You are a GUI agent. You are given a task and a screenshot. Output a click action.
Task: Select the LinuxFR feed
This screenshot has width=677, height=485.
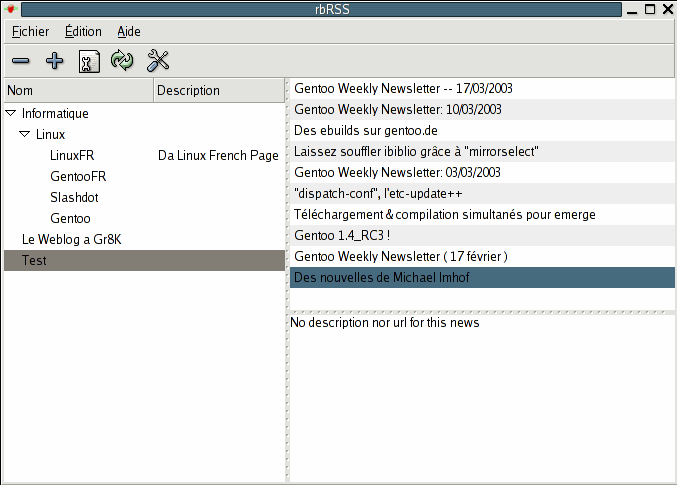coord(72,156)
